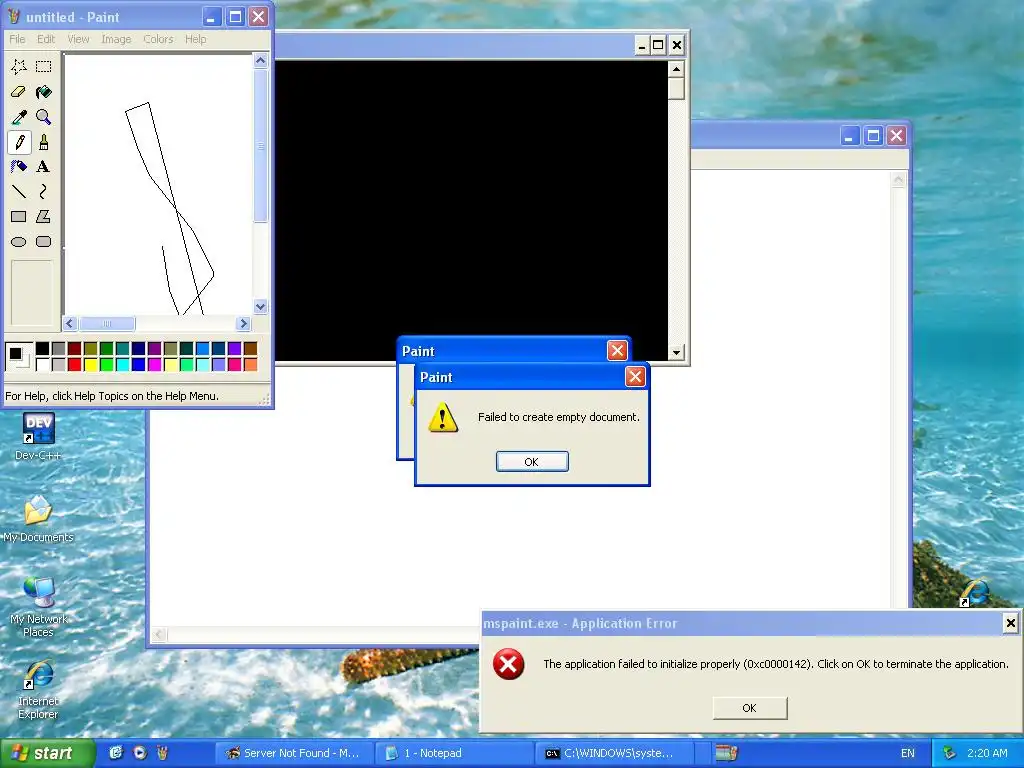1024x768 pixels.
Task: Pick the black swatch in the palette
Action: click(42, 349)
